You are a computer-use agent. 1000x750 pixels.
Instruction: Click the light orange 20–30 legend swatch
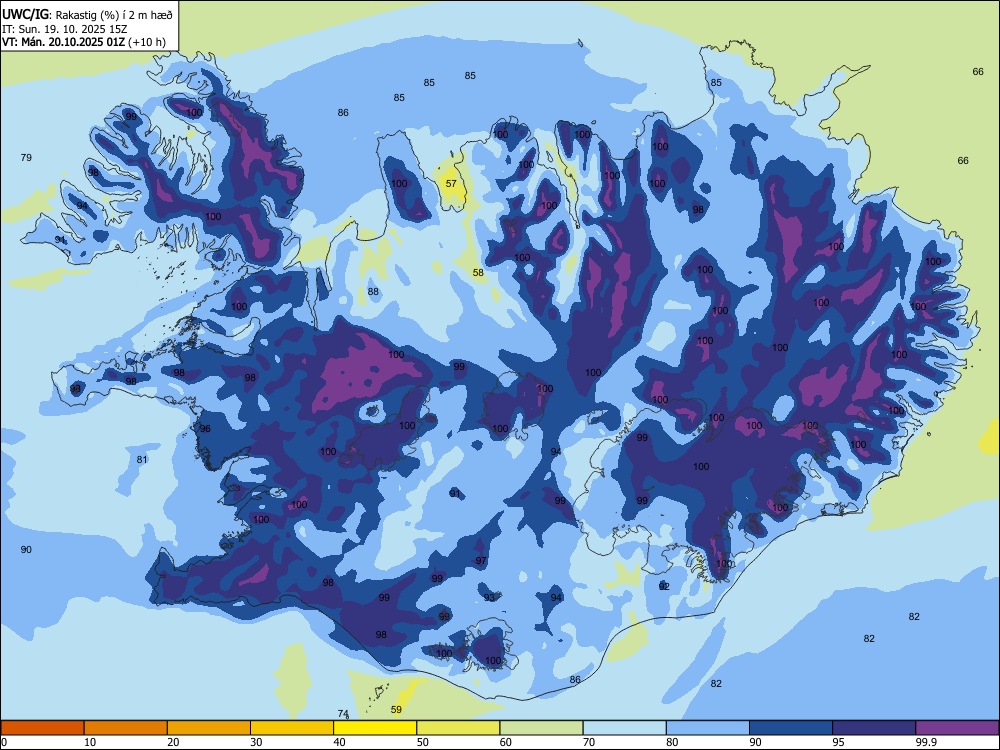coord(209,728)
